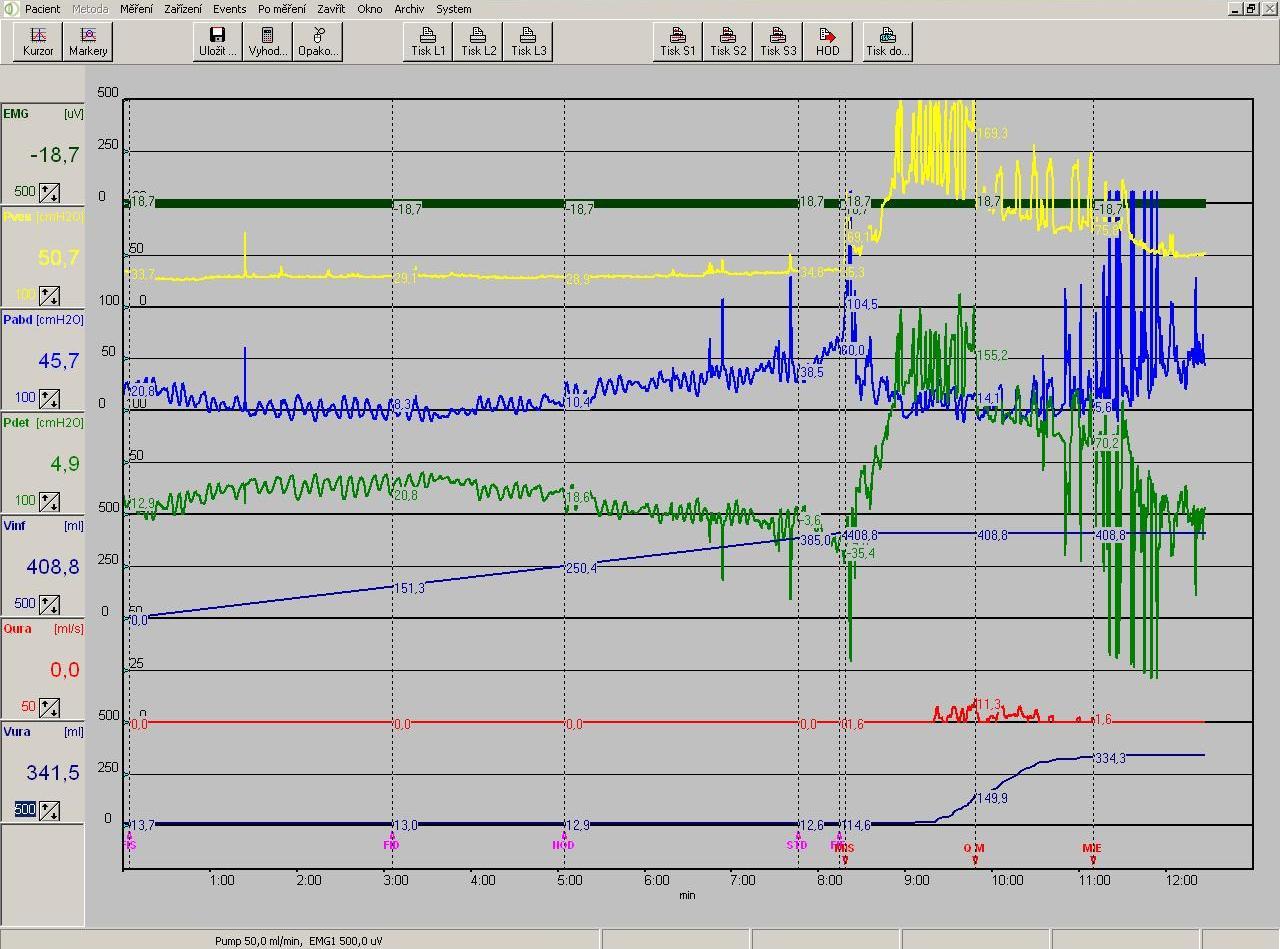Select the STD event marker
1280x949 pixels.
click(797, 842)
